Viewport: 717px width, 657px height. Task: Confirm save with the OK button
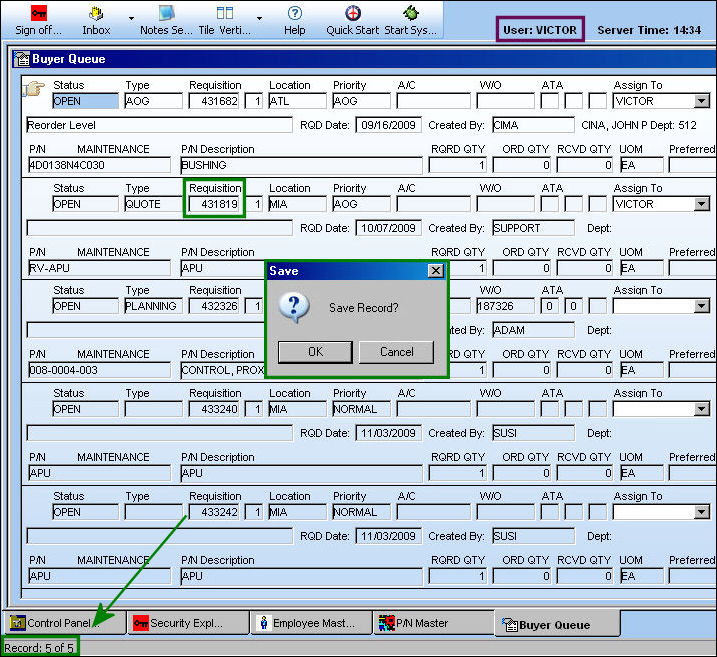[316, 352]
